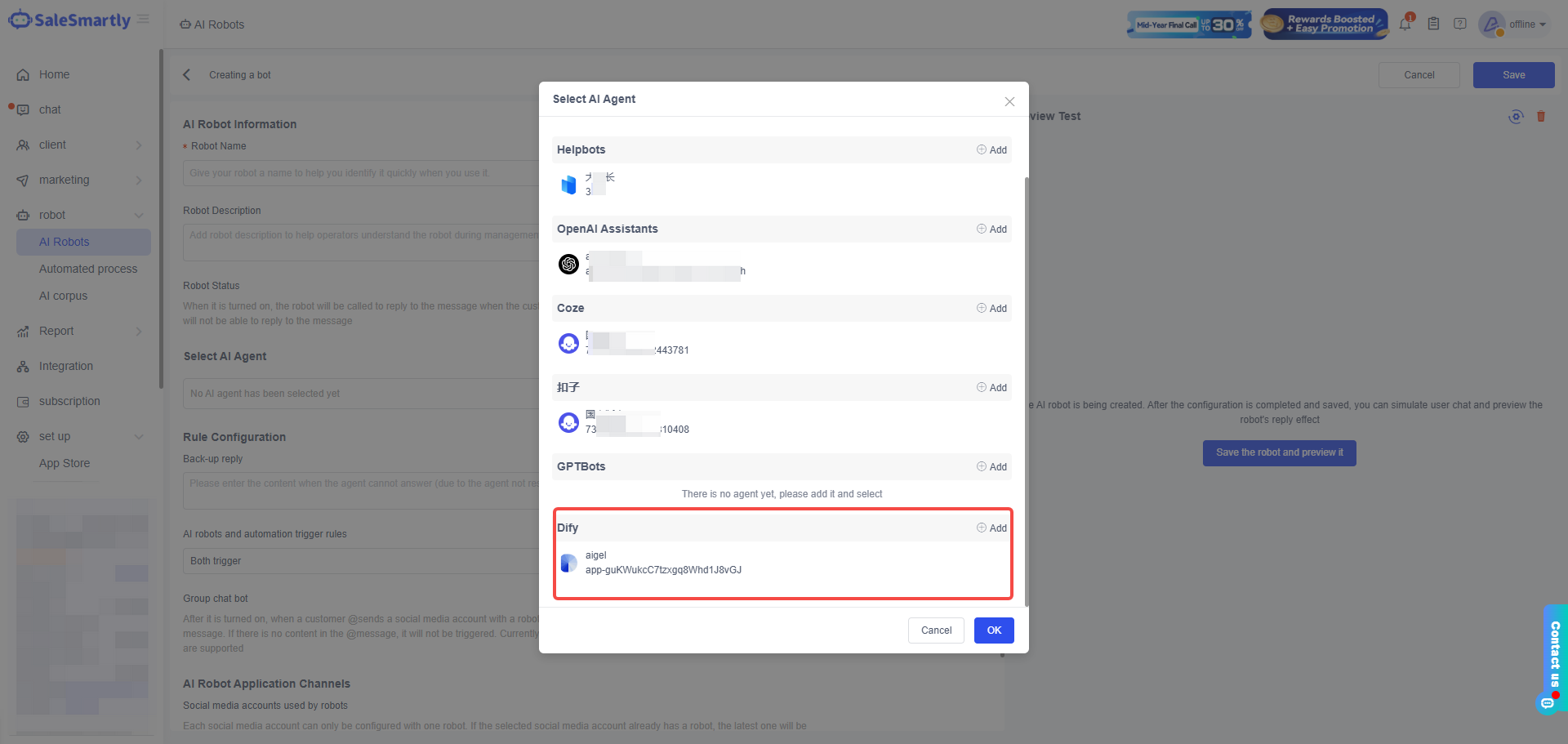The image size is (1568, 744).
Task: Open AI corpus in sidebar
Action: coord(63,296)
